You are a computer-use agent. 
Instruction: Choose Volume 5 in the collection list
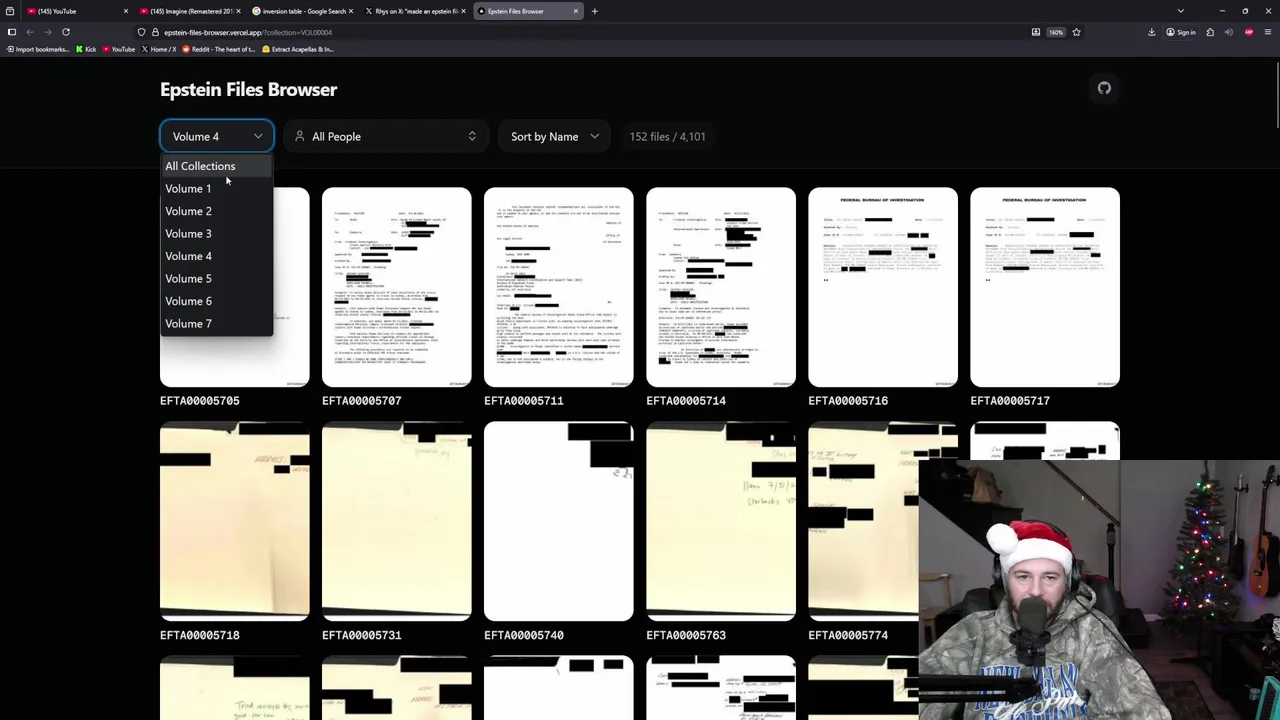coord(217,278)
